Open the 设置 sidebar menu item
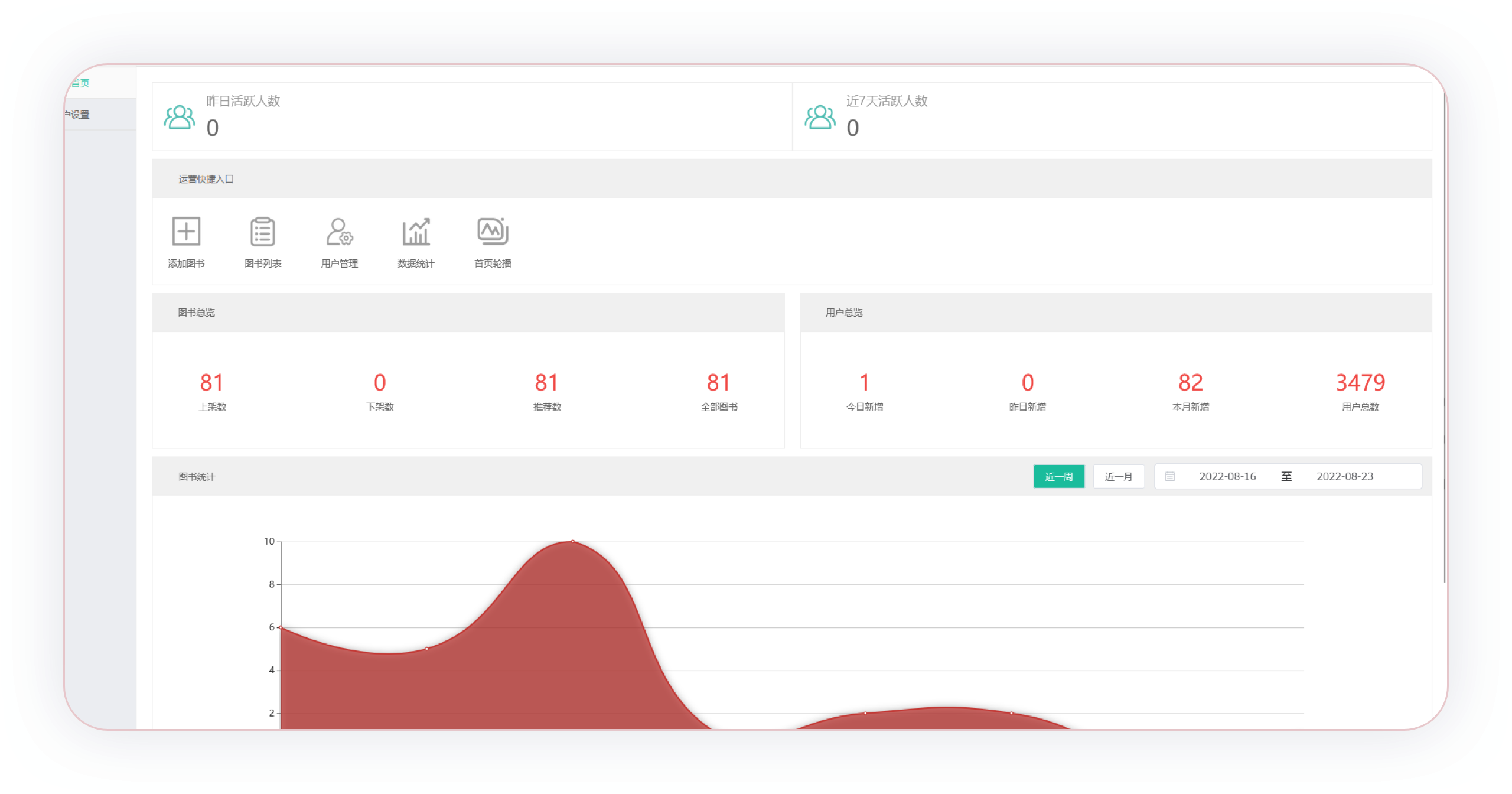This screenshot has height=794, width=1512. pos(100,115)
